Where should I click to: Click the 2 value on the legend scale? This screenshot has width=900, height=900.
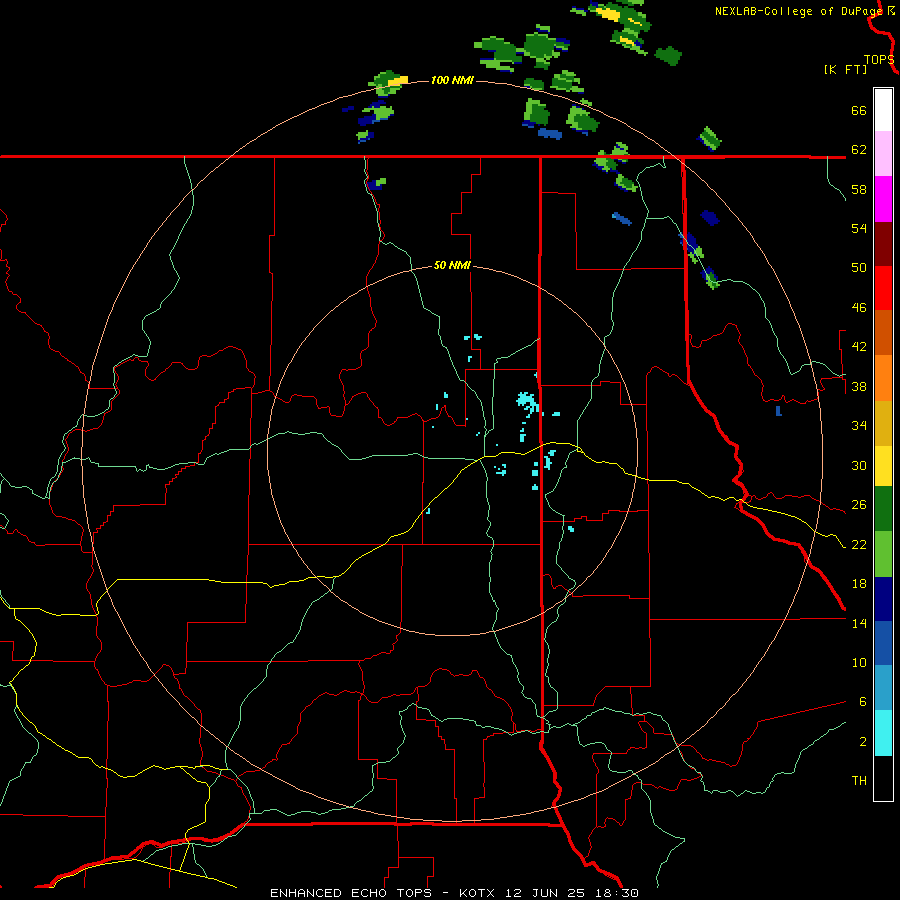click(x=862, y=742)
